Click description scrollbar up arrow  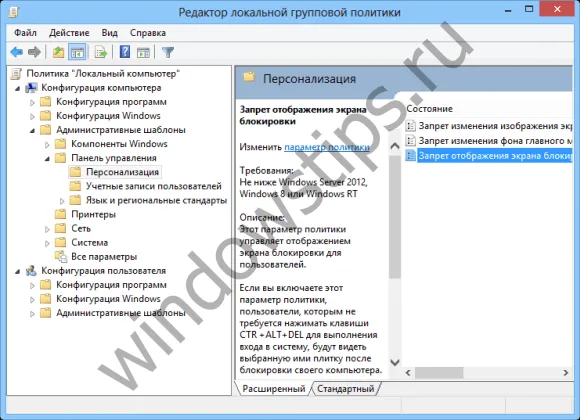(395, 146)
